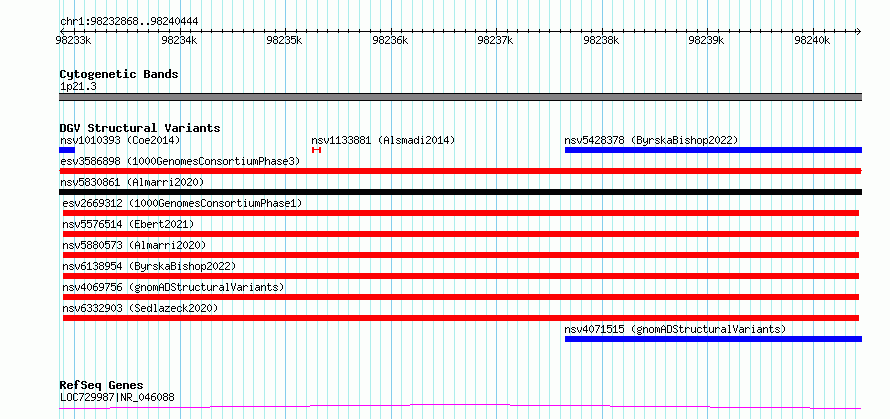Select the red nsv6332903 variant bar
Viewport: 890px width, 419px height.
[461, 318]
